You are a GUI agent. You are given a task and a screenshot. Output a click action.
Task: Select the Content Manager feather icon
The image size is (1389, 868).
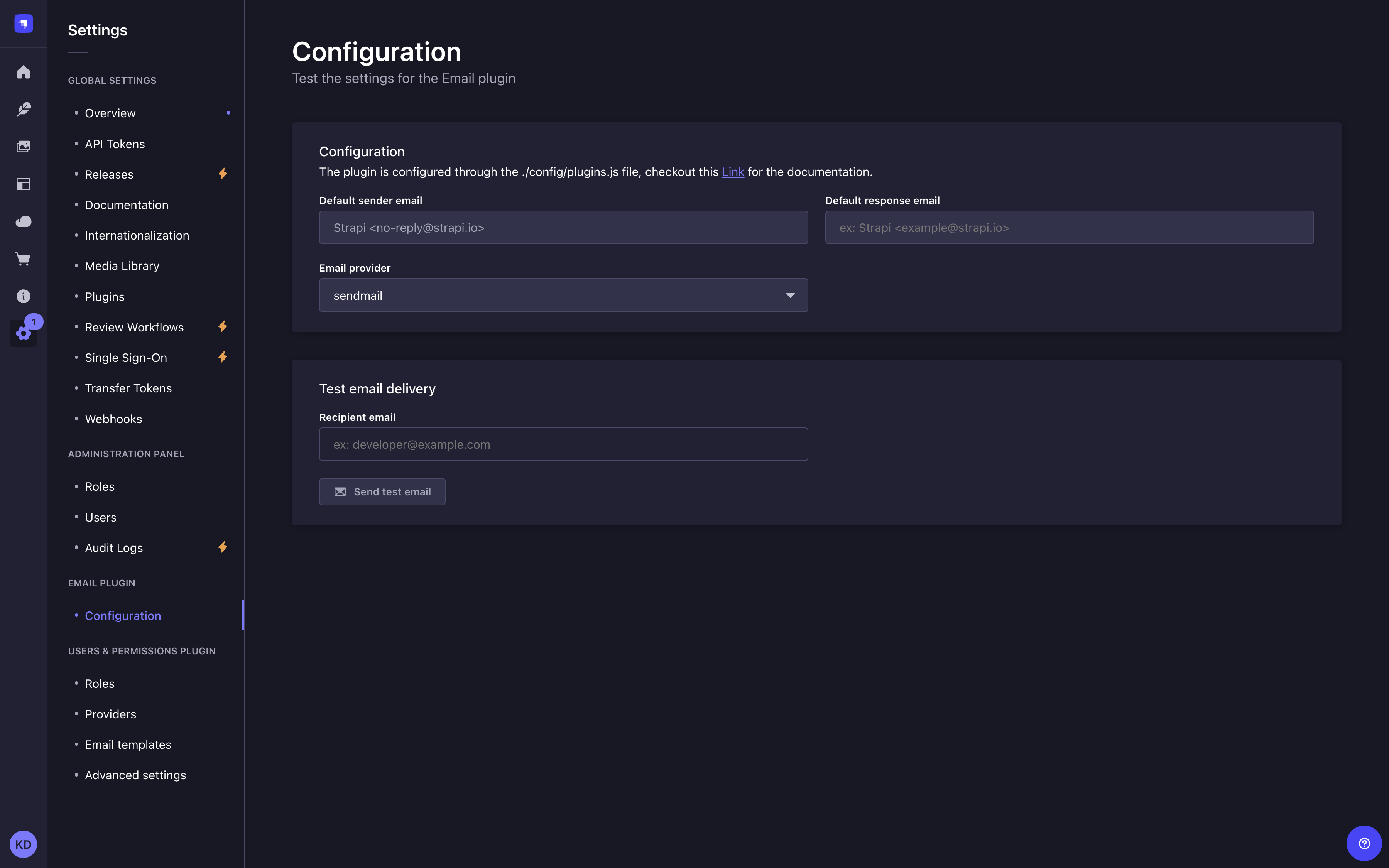[x=23, y=109]
